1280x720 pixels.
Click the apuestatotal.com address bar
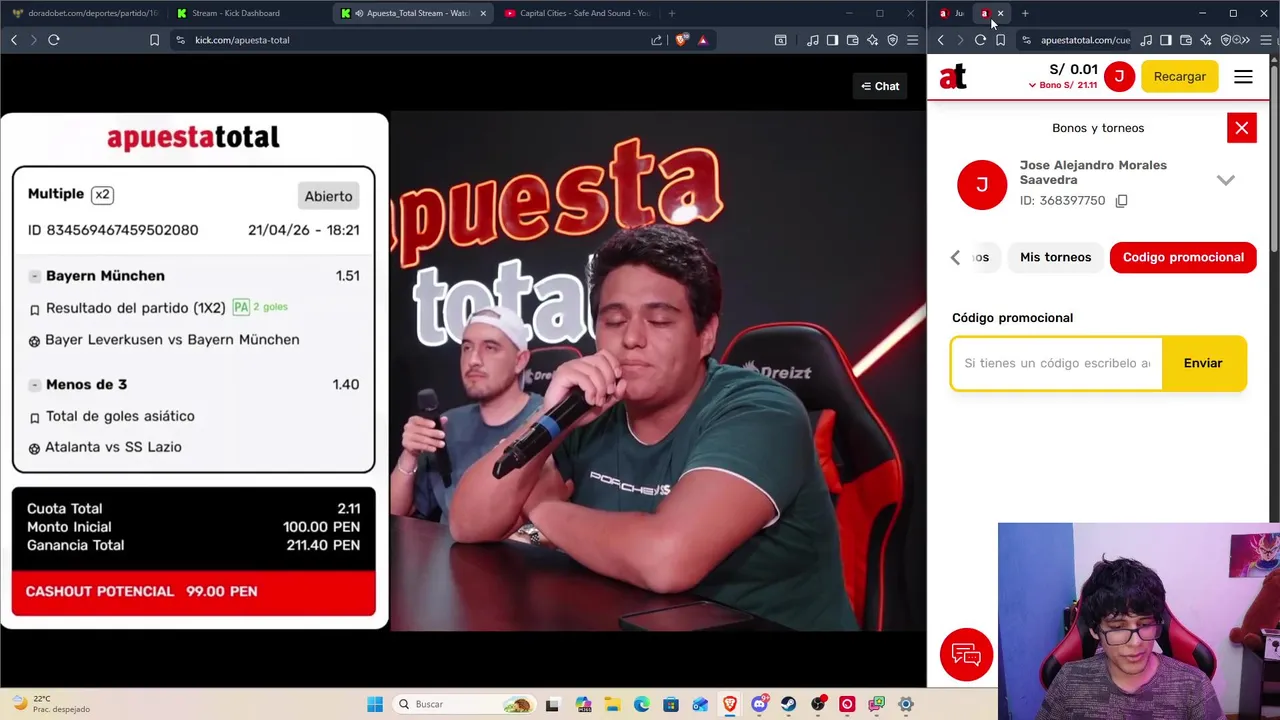click(1076, 40)
